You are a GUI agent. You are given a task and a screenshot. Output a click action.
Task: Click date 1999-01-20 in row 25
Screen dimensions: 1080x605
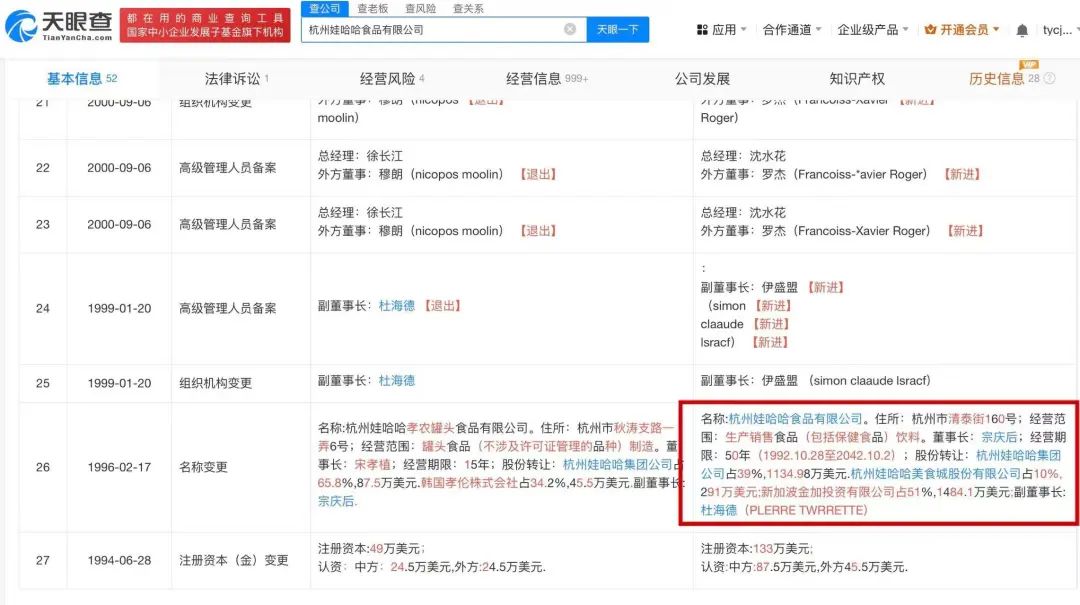tap(119, 383)
